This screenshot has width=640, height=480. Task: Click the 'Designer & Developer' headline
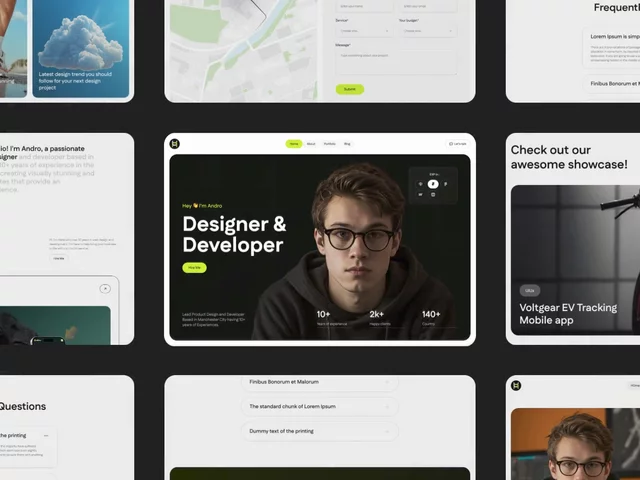coord(234,235)
